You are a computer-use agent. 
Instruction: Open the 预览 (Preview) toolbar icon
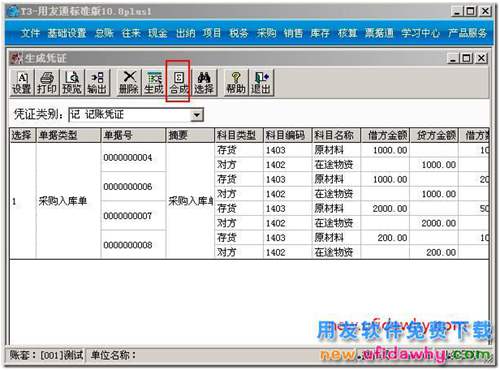coord(72,82)
